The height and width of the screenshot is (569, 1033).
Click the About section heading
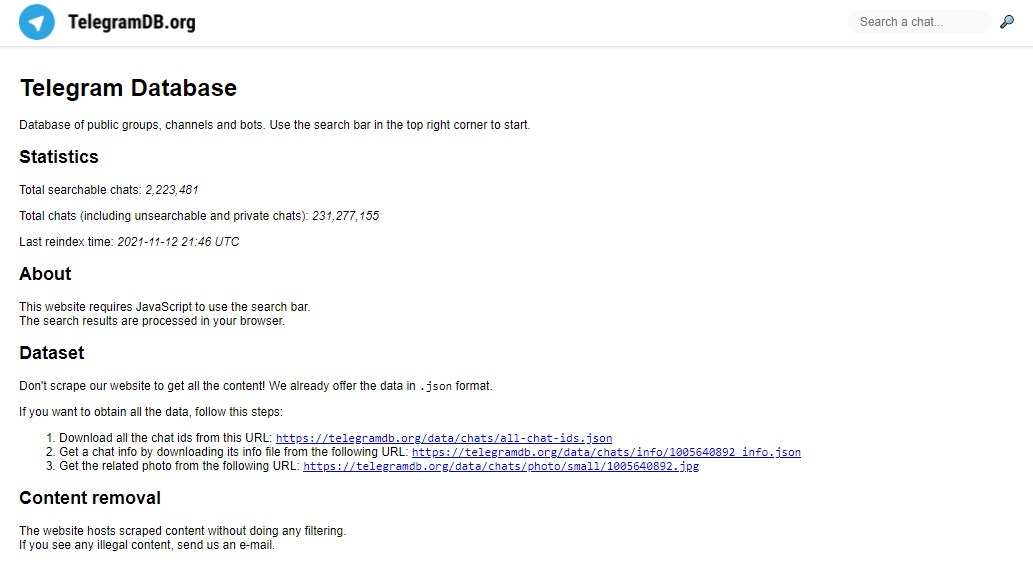coord(45,274)
